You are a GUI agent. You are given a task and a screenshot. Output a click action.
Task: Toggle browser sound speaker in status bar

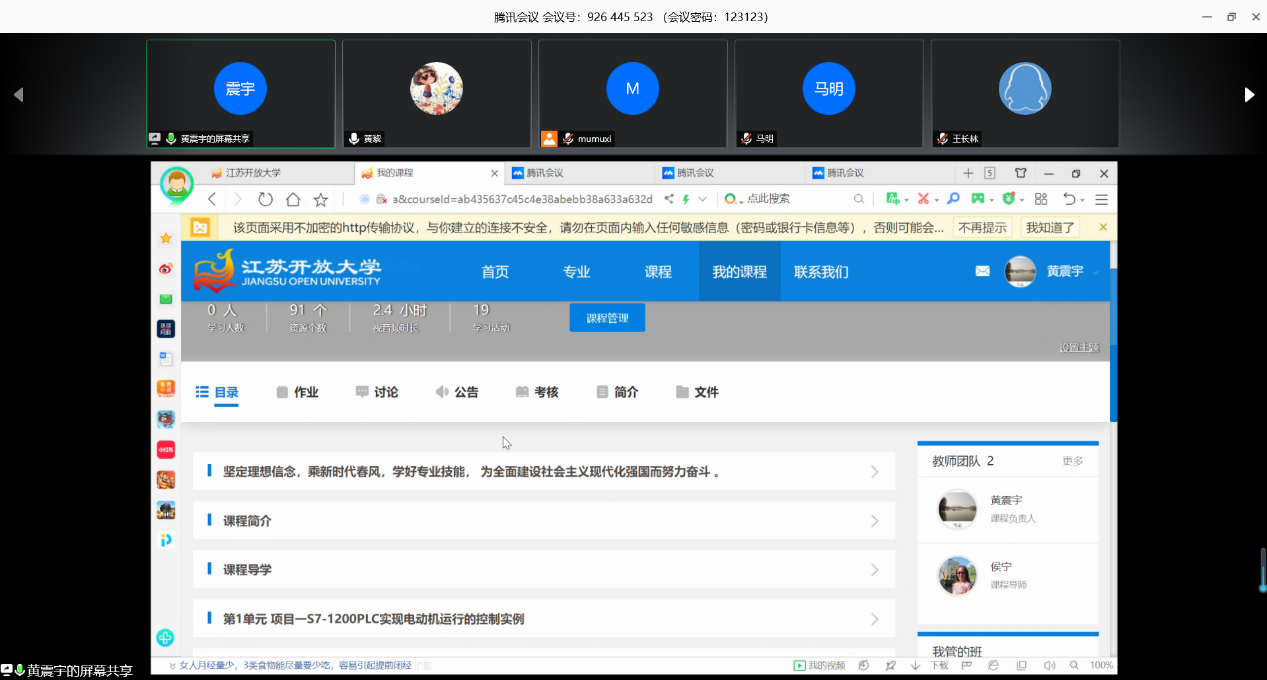tap(1049, 665)
